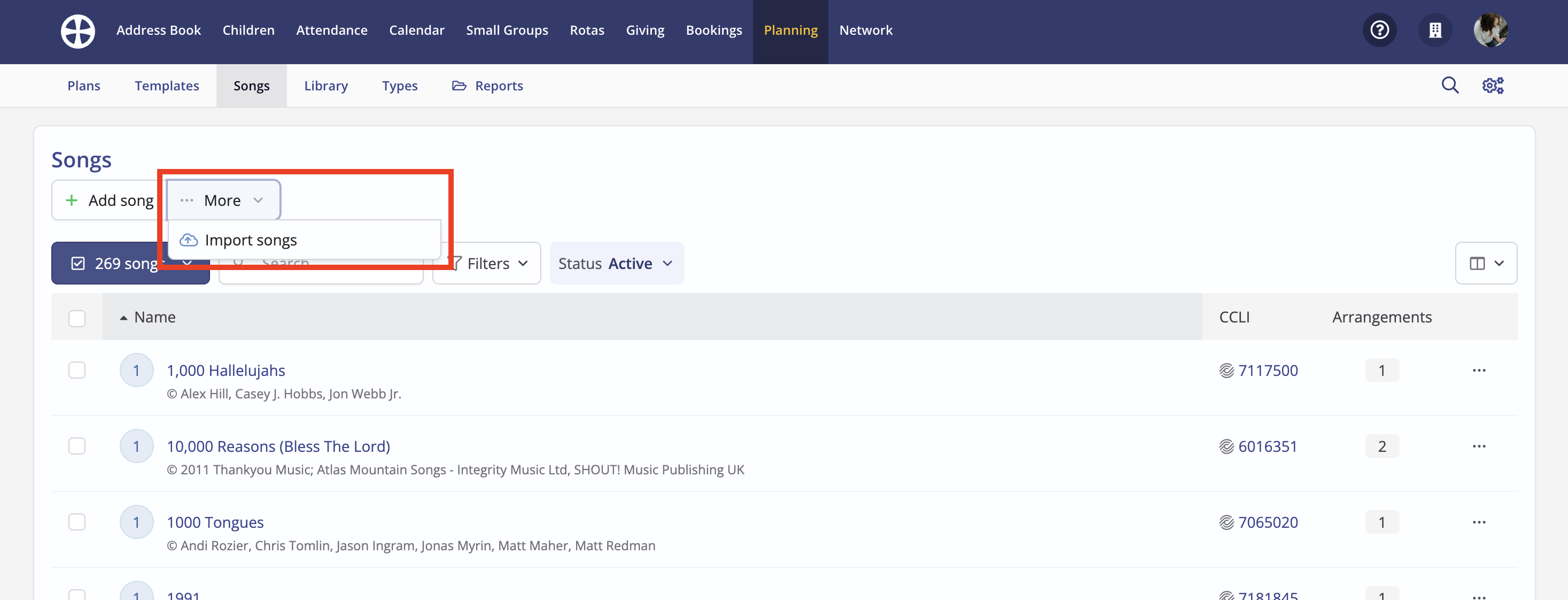Viewport: 1568px width, 600px height.
Task: Open the Giving module
Action: [x=645, y=30]
